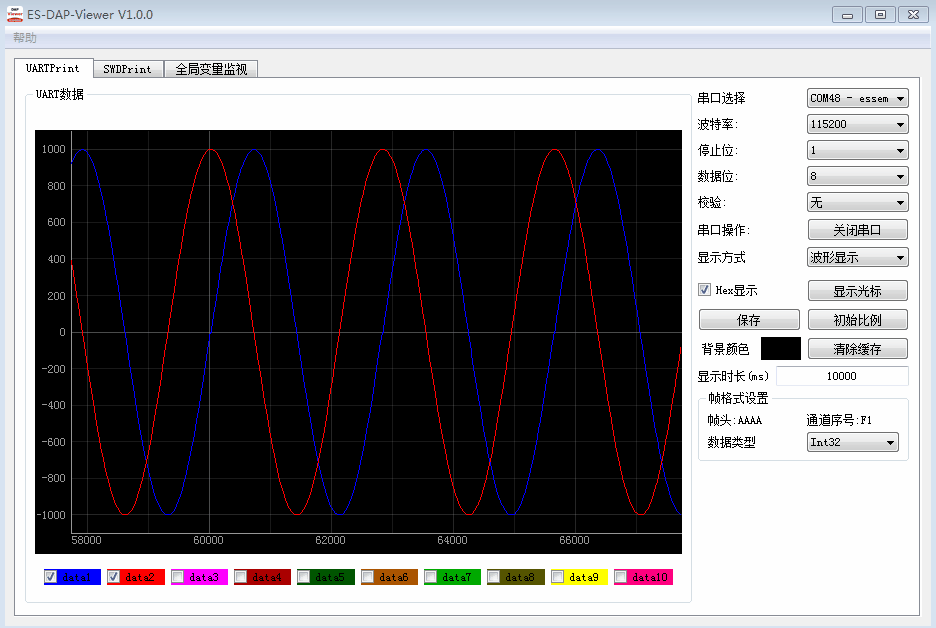Click the 关闭串口 button
The width and height of the screenshot is (936, 628).
coord(857,230)
